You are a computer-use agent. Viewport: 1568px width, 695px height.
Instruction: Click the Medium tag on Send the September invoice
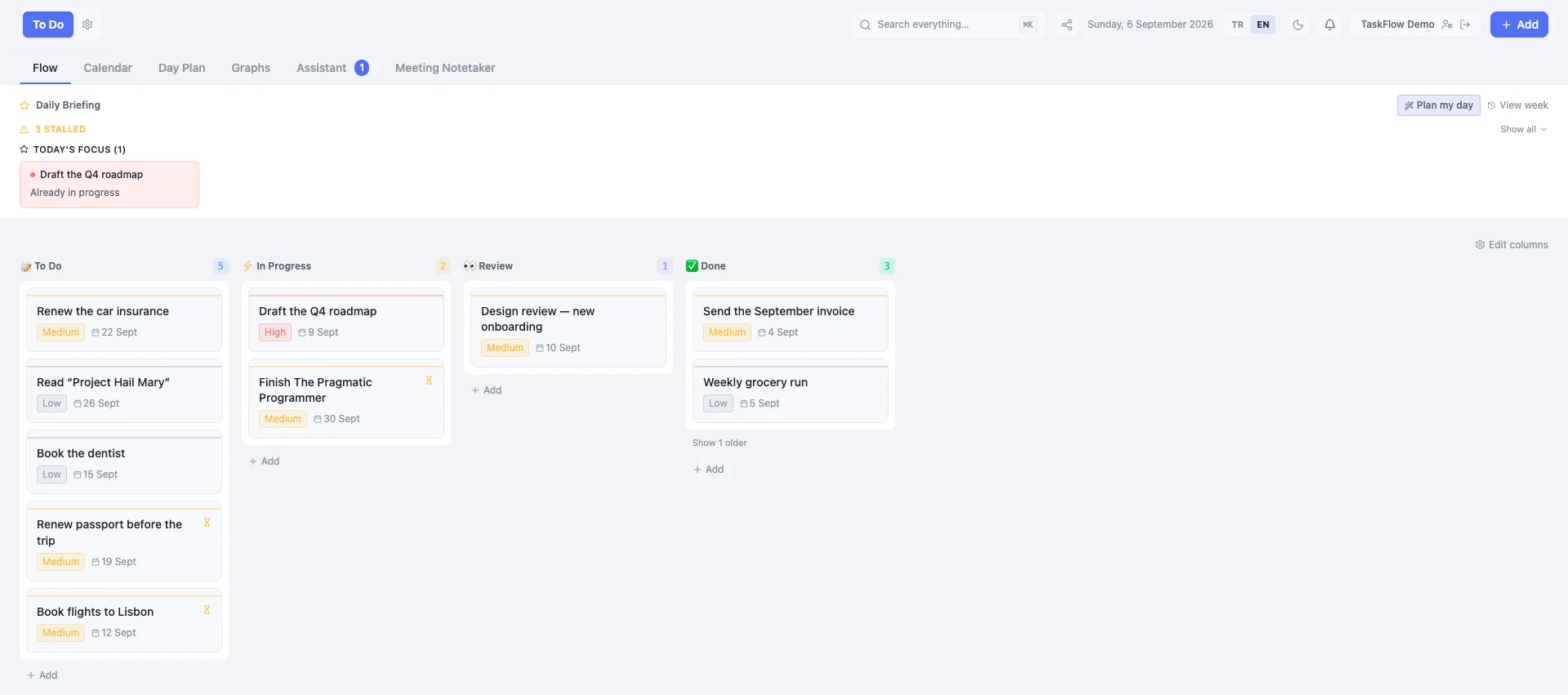727,332
